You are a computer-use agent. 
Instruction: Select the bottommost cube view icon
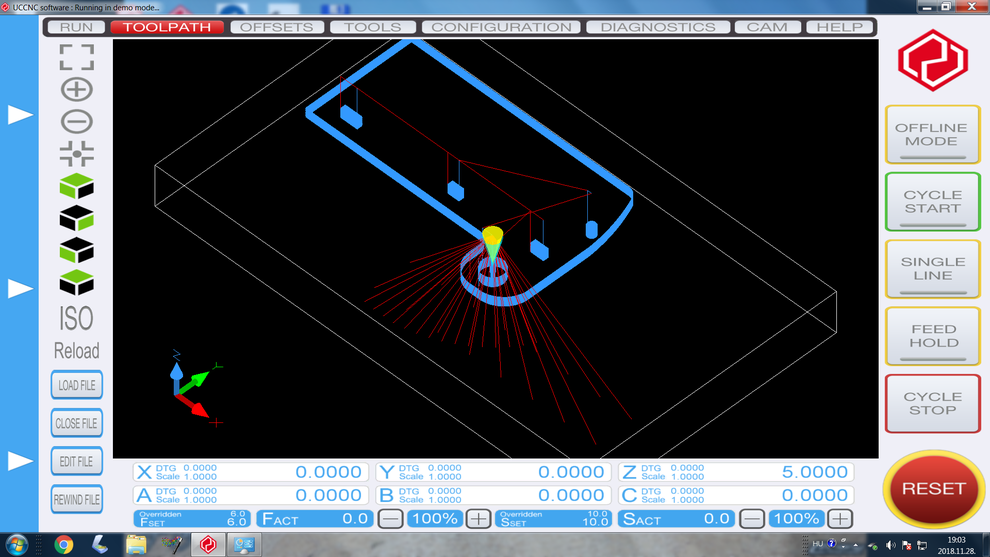tap(76, 282)
